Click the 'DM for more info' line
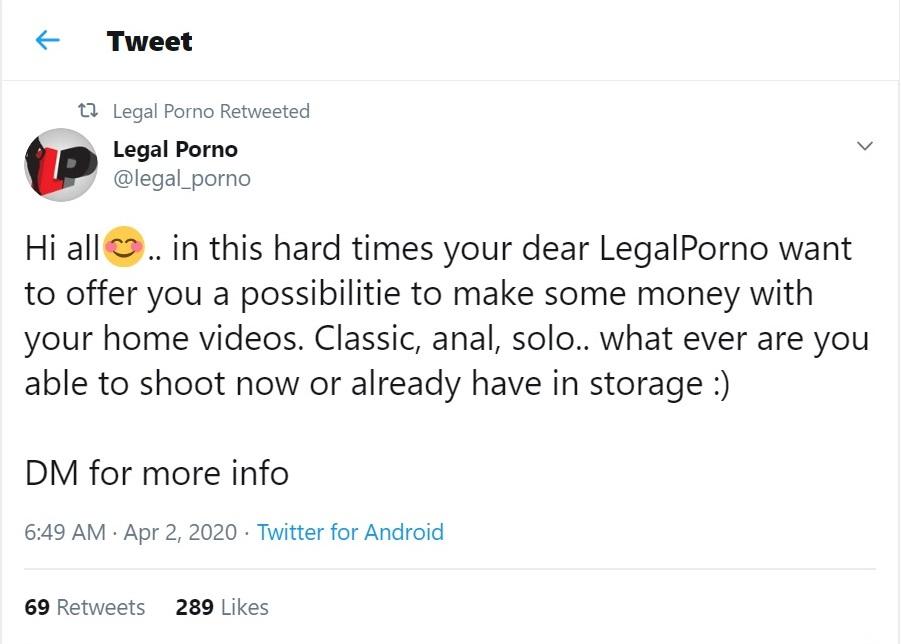This screenshot has height=644, width=901. click(157, 472)
